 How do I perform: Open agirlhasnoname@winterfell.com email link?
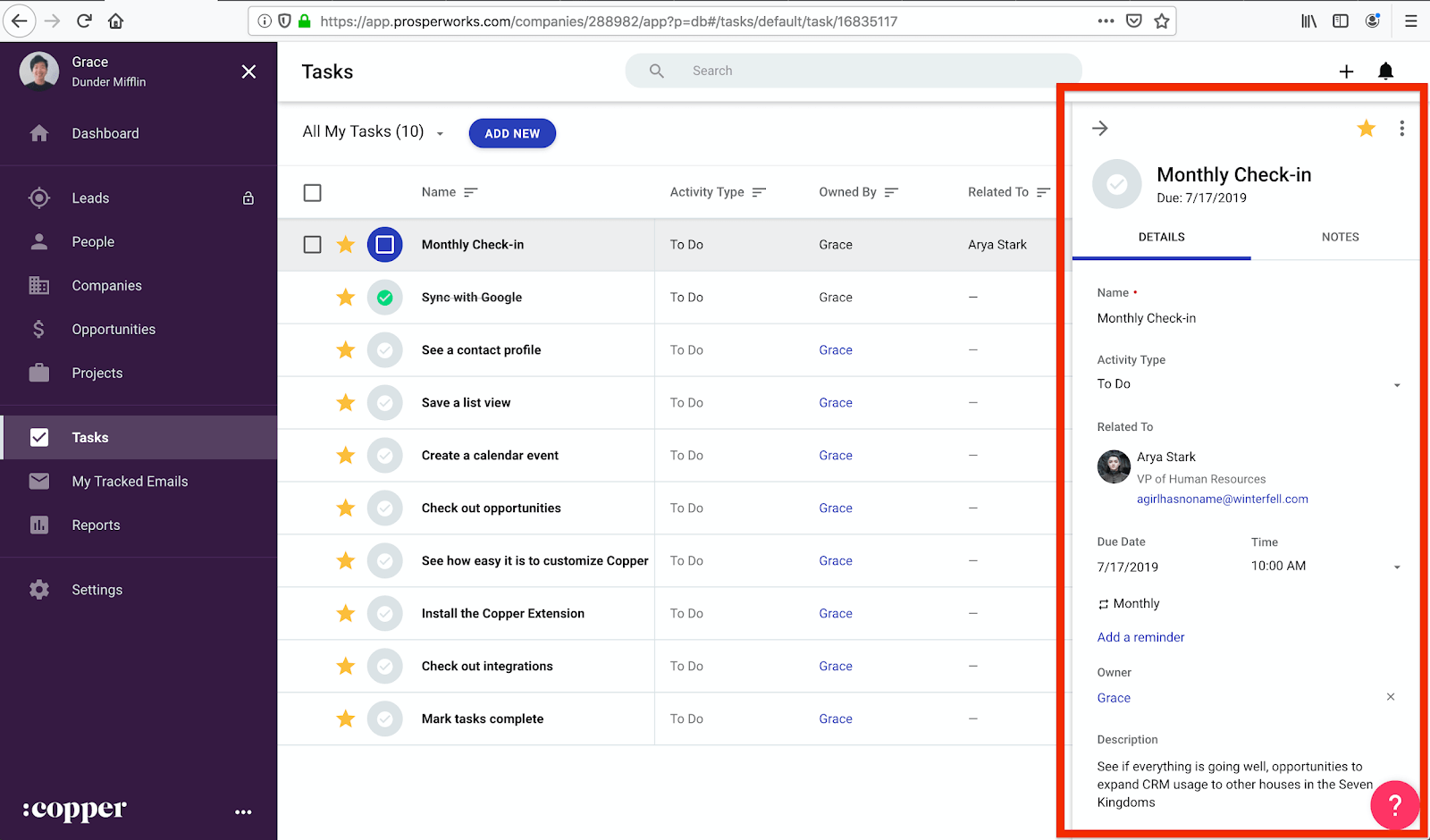click(1222, 499)
